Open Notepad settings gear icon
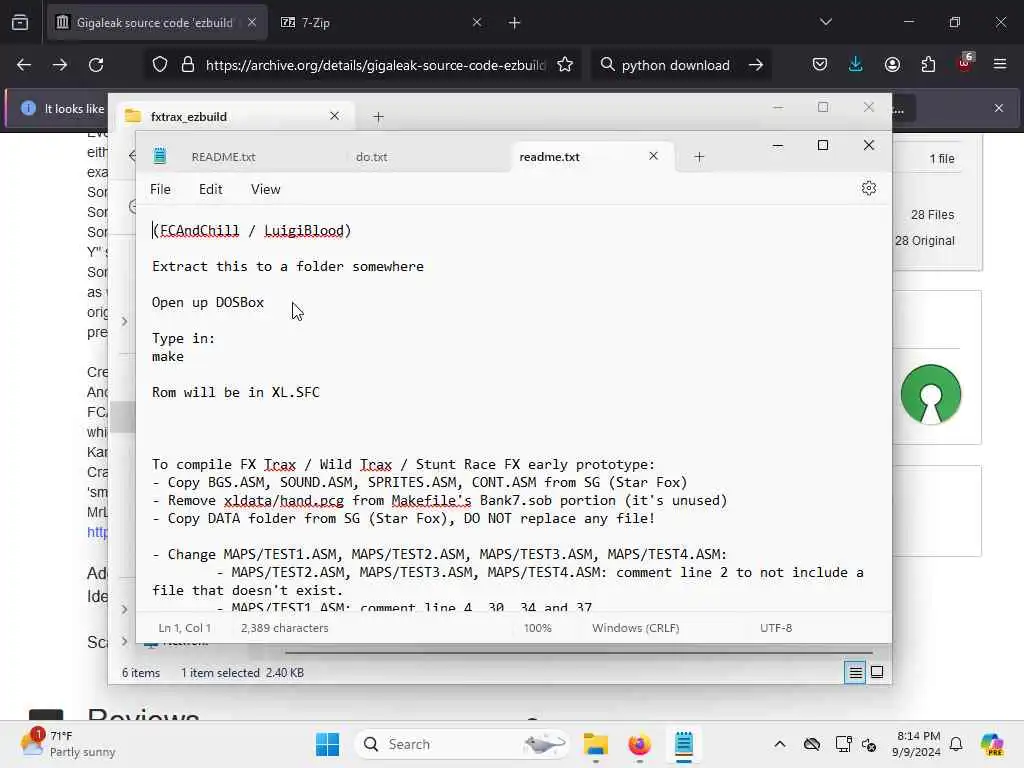The image size is (1024, 768). [868, 189]
